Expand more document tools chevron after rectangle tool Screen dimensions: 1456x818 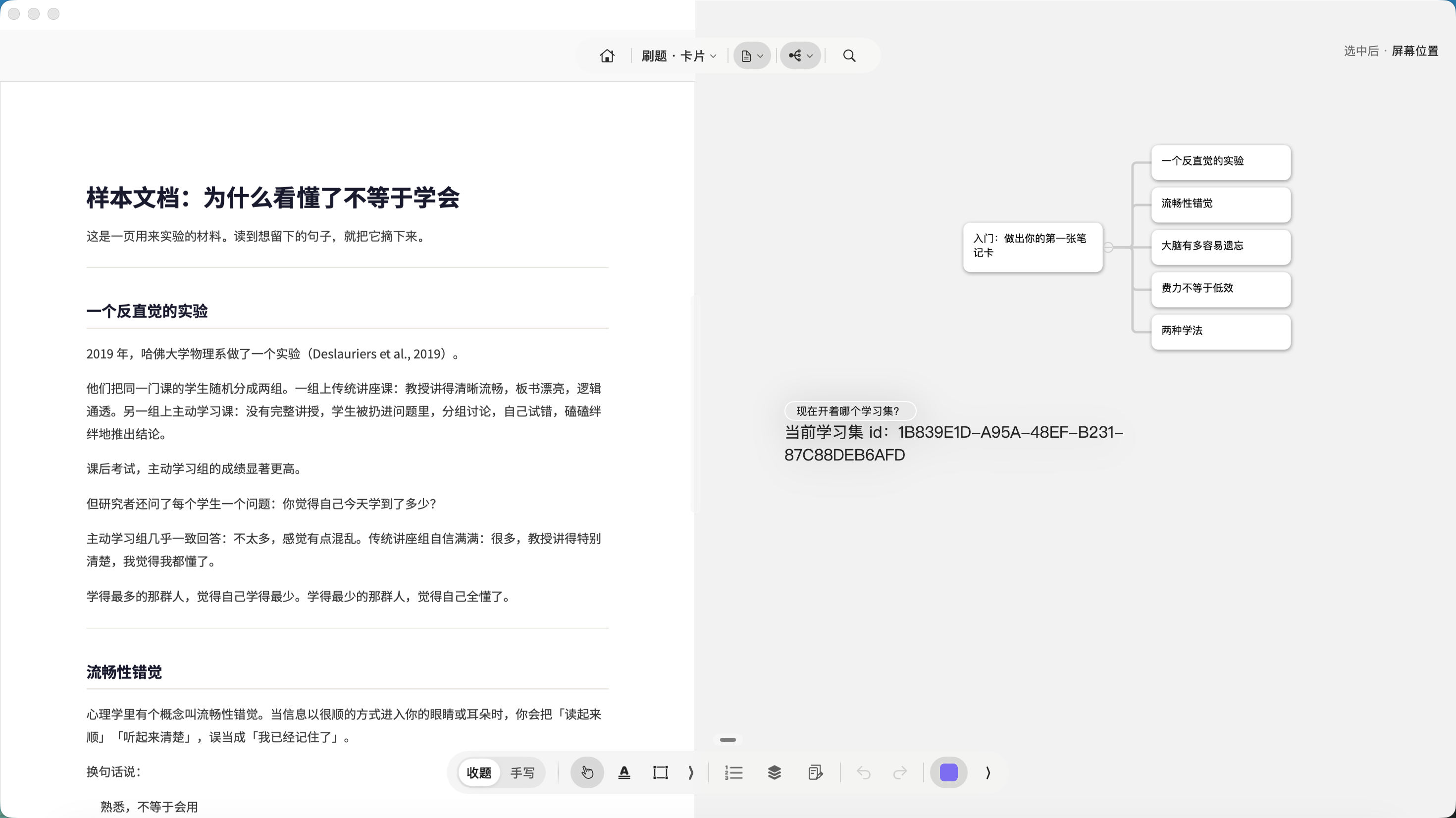(x=691, y=772)
